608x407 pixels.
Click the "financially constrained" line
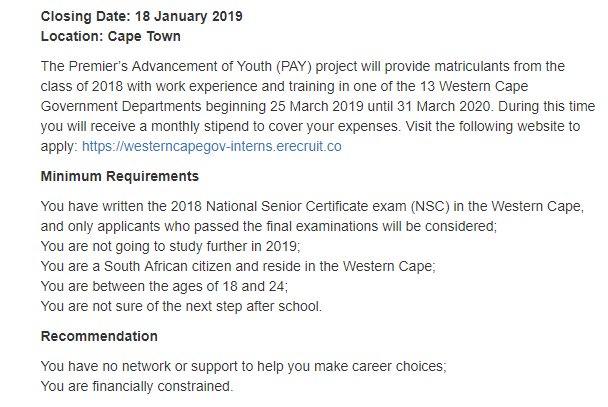[x=136, y=386]
